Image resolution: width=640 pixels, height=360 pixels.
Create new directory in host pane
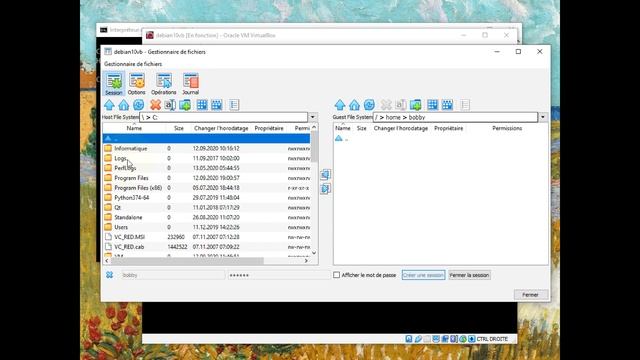point(185,105)
